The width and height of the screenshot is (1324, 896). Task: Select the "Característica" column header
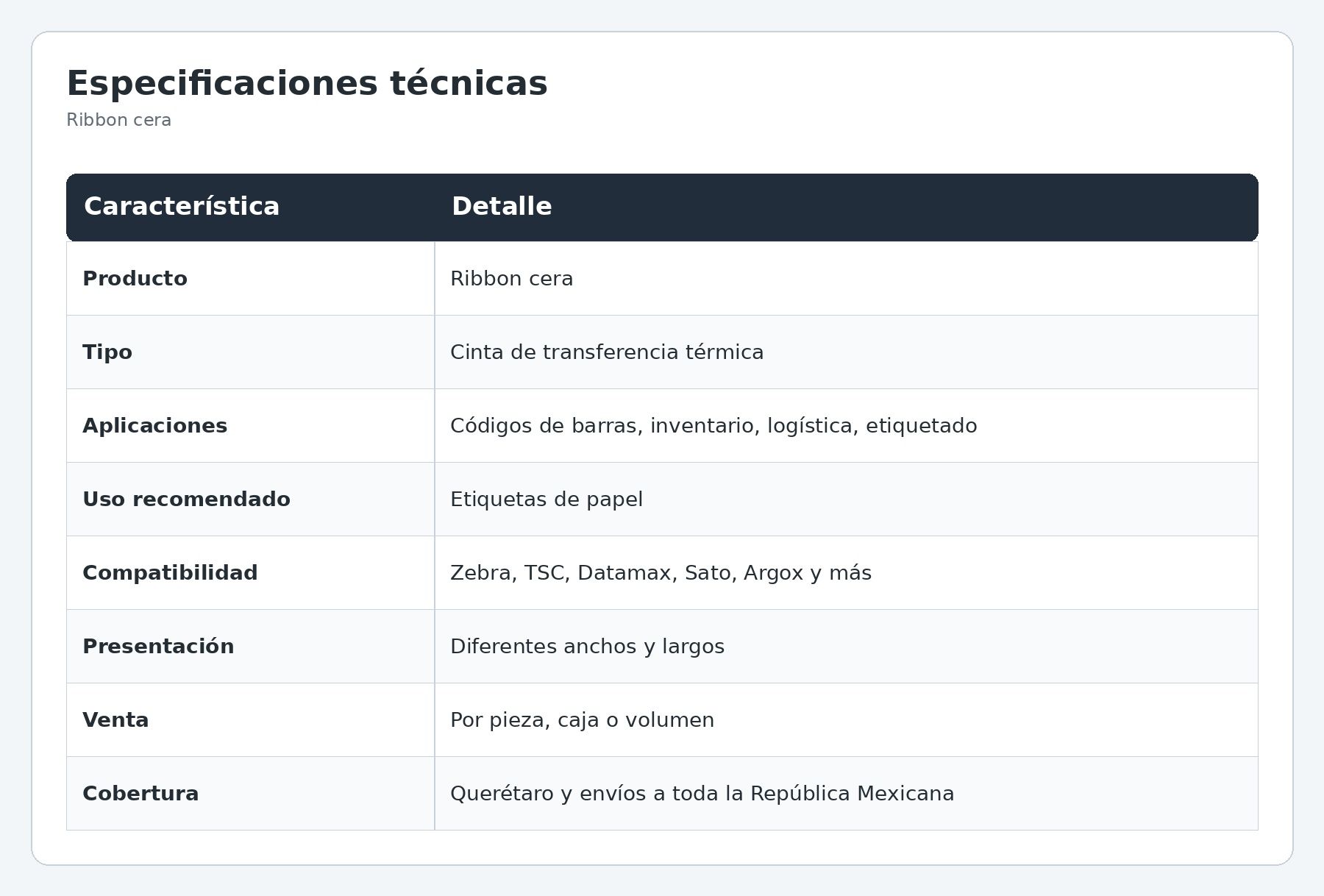182,206
